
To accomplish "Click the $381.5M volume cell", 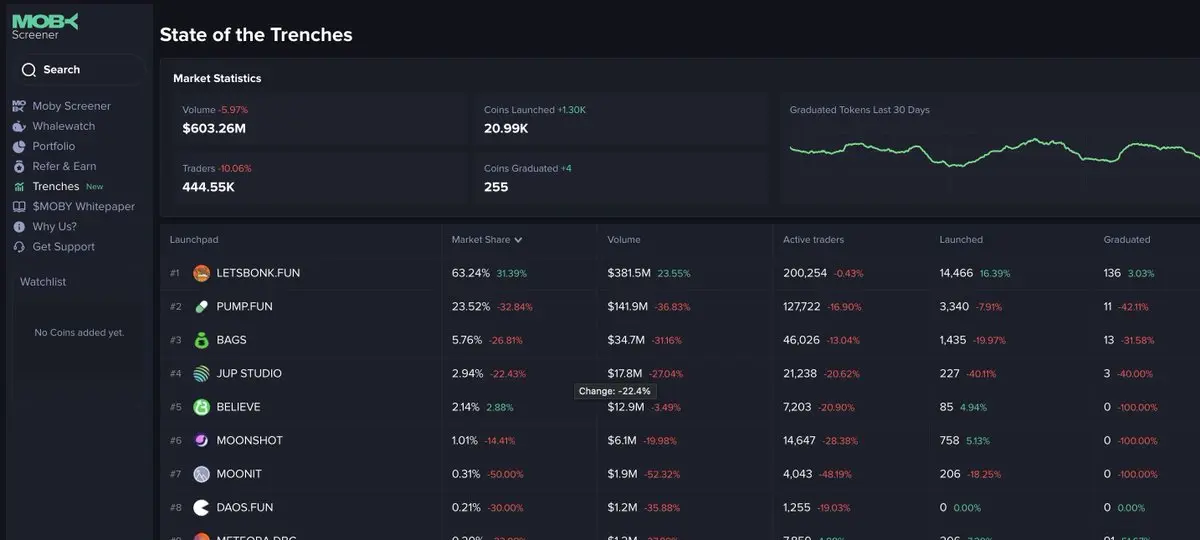I will 629,273.
